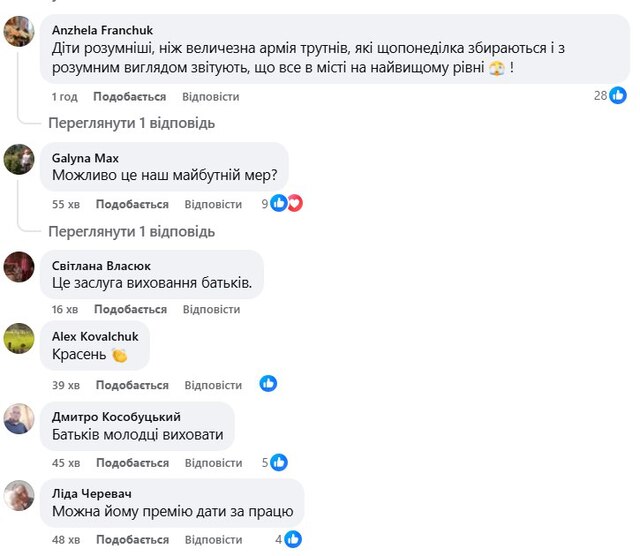Image resolution: width=640 pixels, height=556 pixels.
Task: Like Ліда Черевач's comment via Подобається
Action: (132, 540)
